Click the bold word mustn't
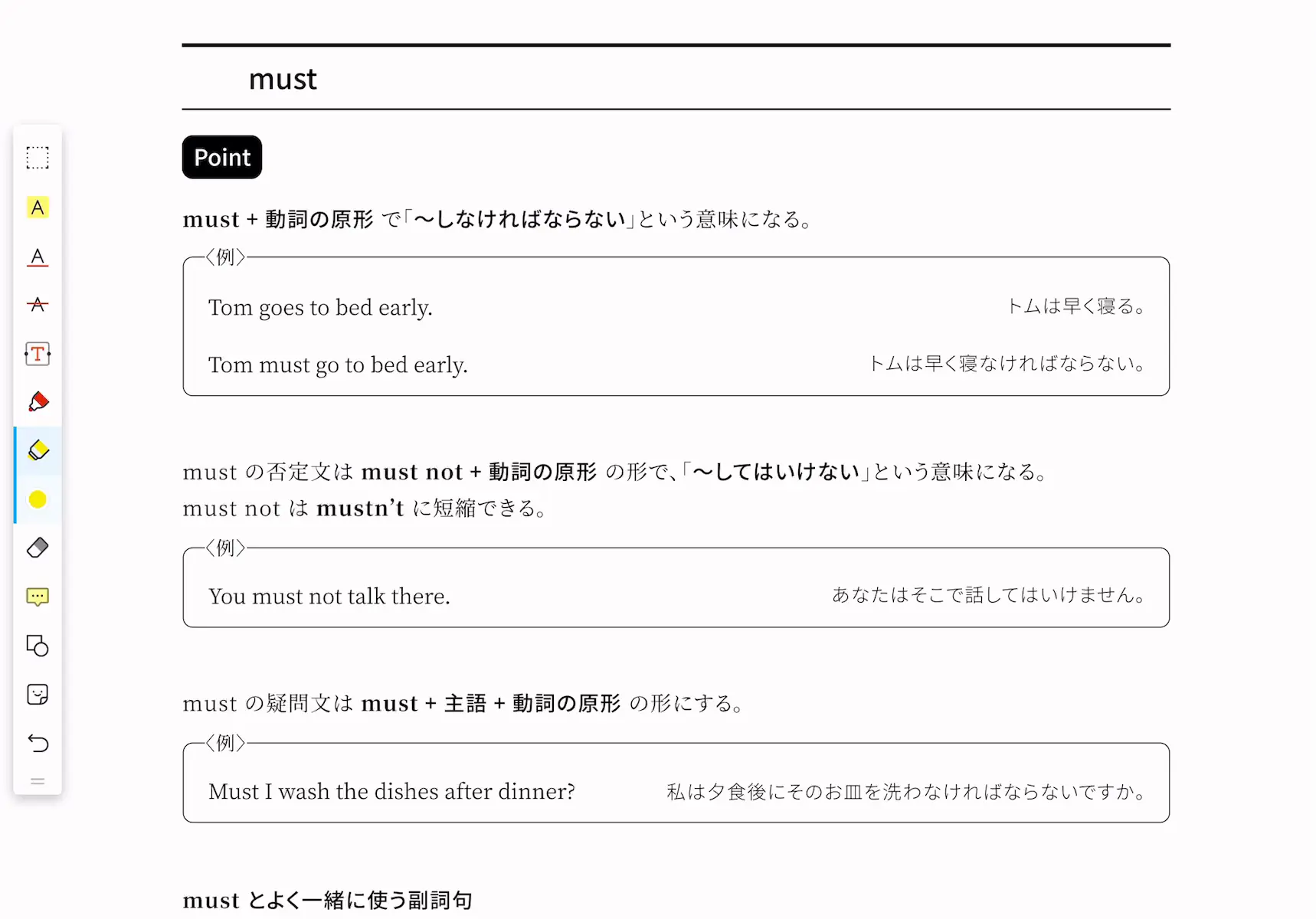 [x=360, y=509]
